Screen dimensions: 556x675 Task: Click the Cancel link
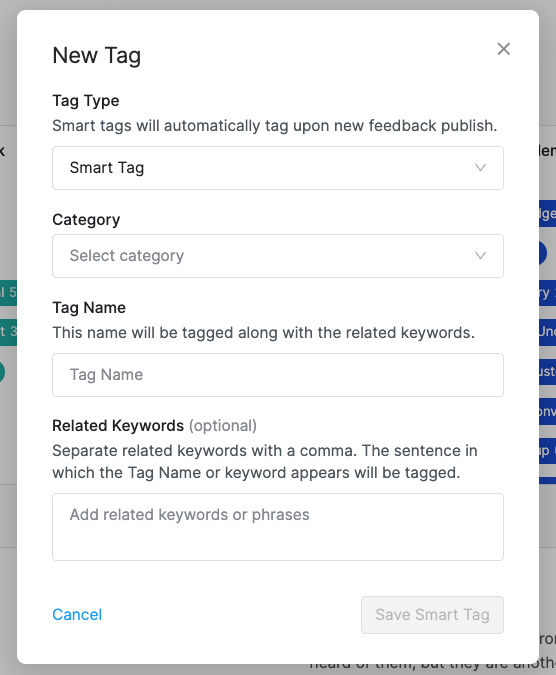click(77, 615)
